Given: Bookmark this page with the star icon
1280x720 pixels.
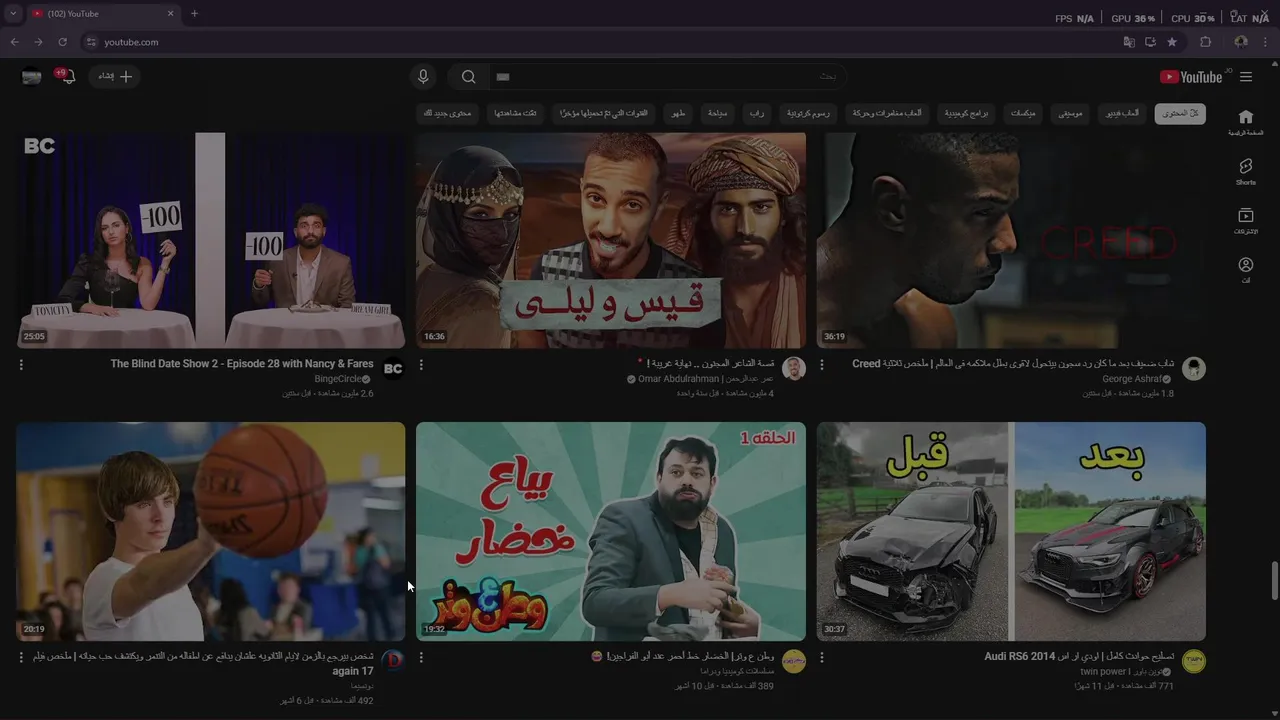Looking at the screenshot, I should [1172, 42].
